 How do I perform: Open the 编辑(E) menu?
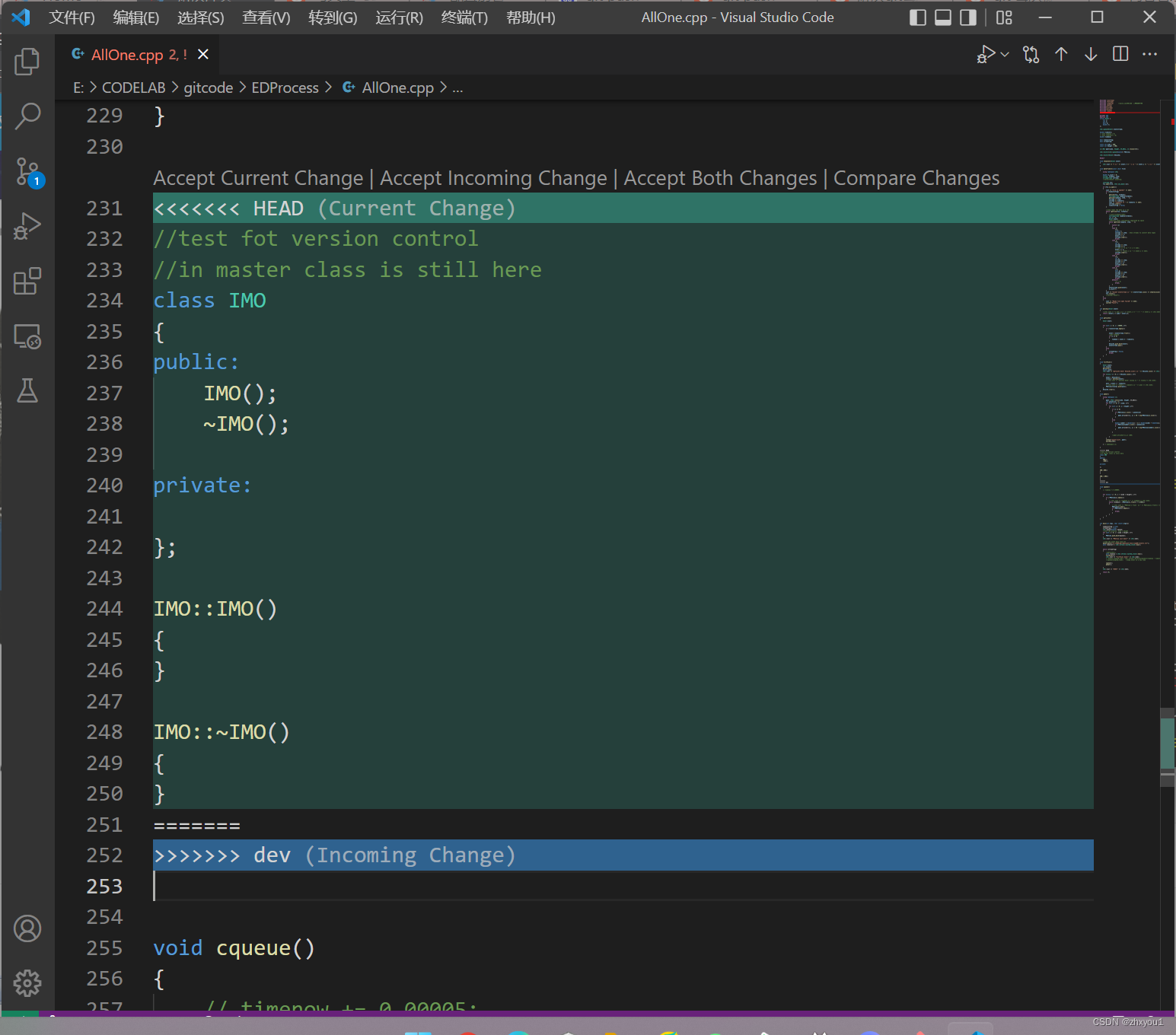pyautogui.click(x=136, y=18)
